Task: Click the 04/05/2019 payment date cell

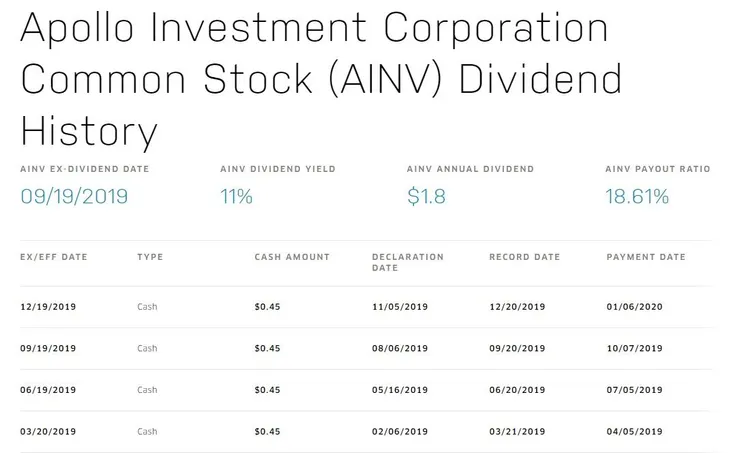Action: pos(634,432)
